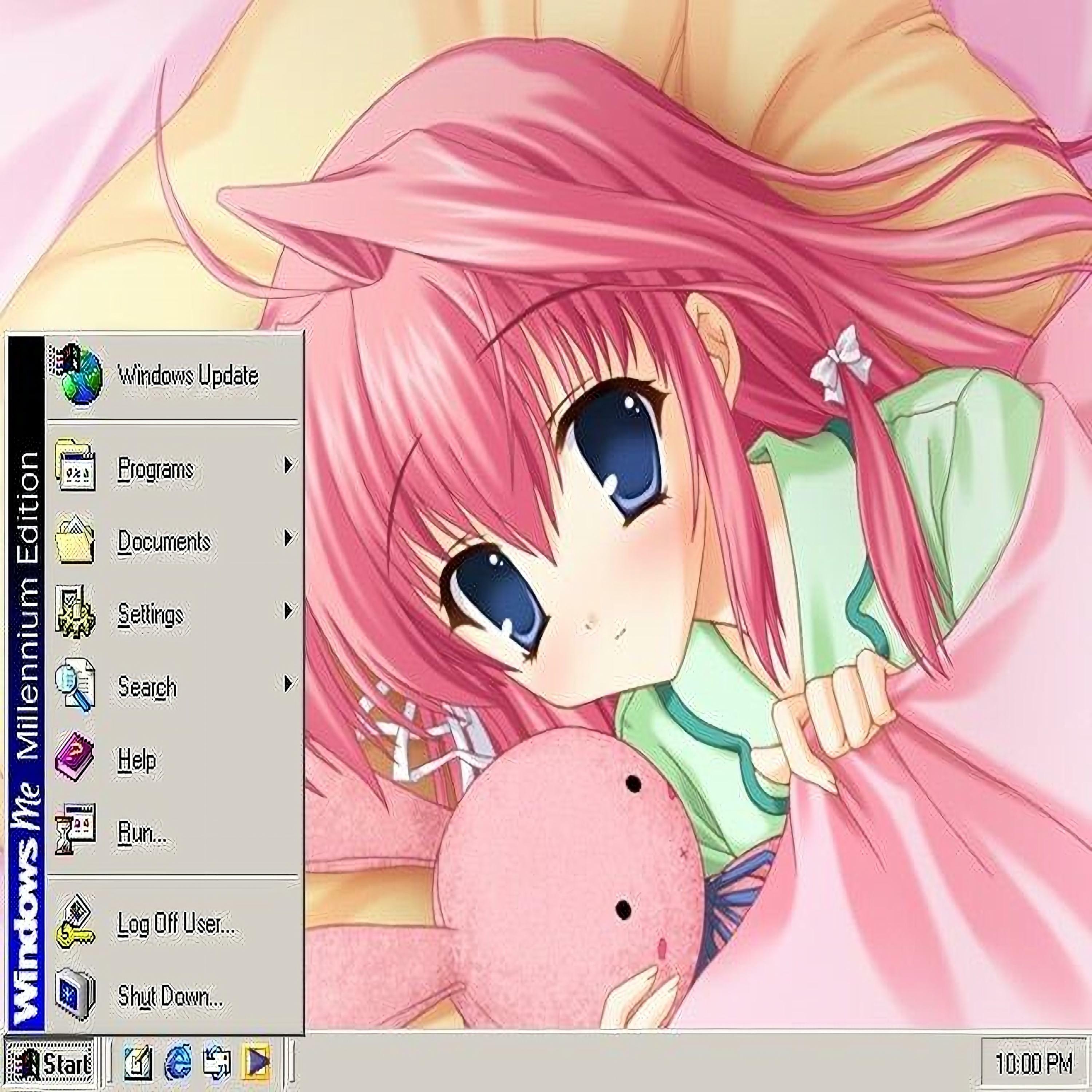This screenshot has width=1092, height=1092.
Task: Launch Internet Explorer from Quick Launch
Action: click(178, 1063)
